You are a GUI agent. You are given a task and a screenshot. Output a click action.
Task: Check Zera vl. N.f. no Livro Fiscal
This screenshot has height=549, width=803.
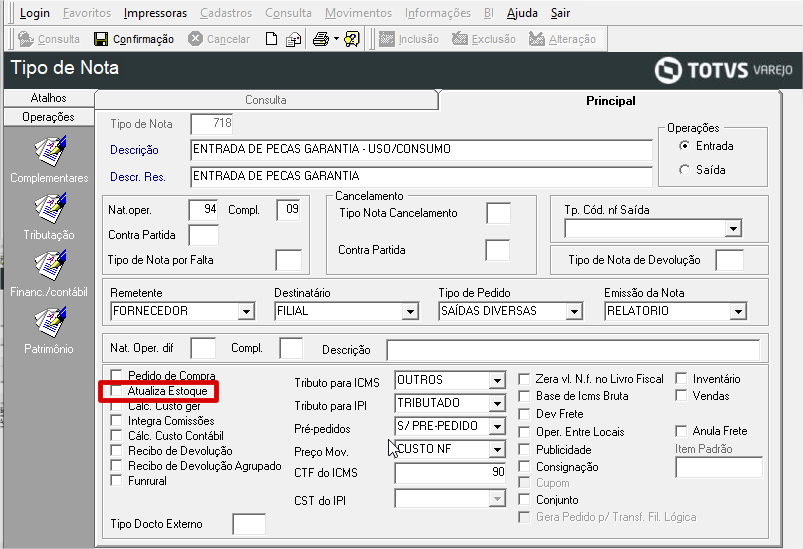click(524, 379)
